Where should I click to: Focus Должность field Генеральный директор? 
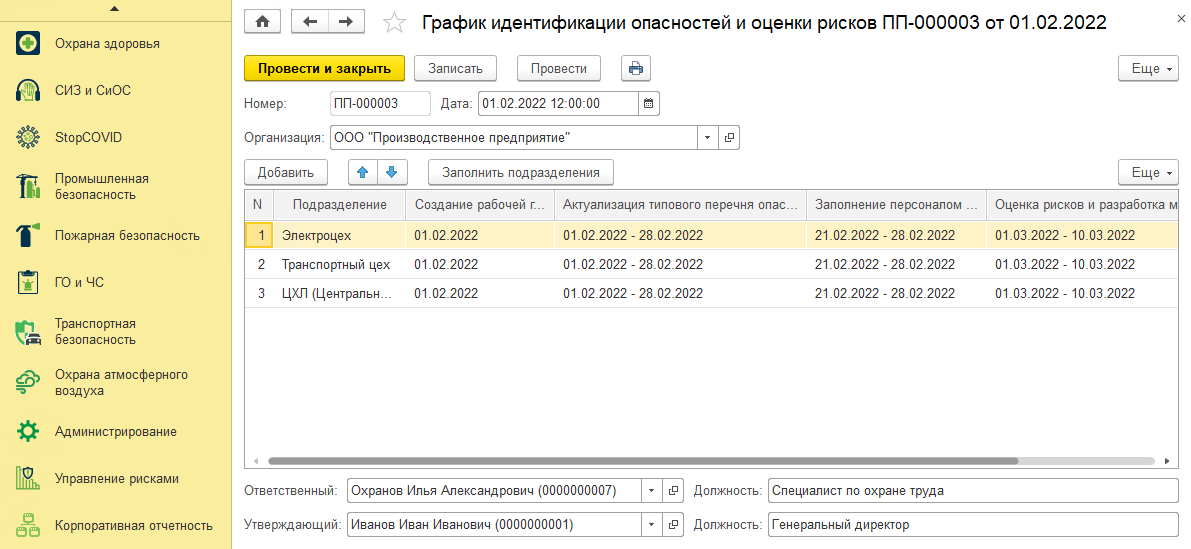point(973,525)
